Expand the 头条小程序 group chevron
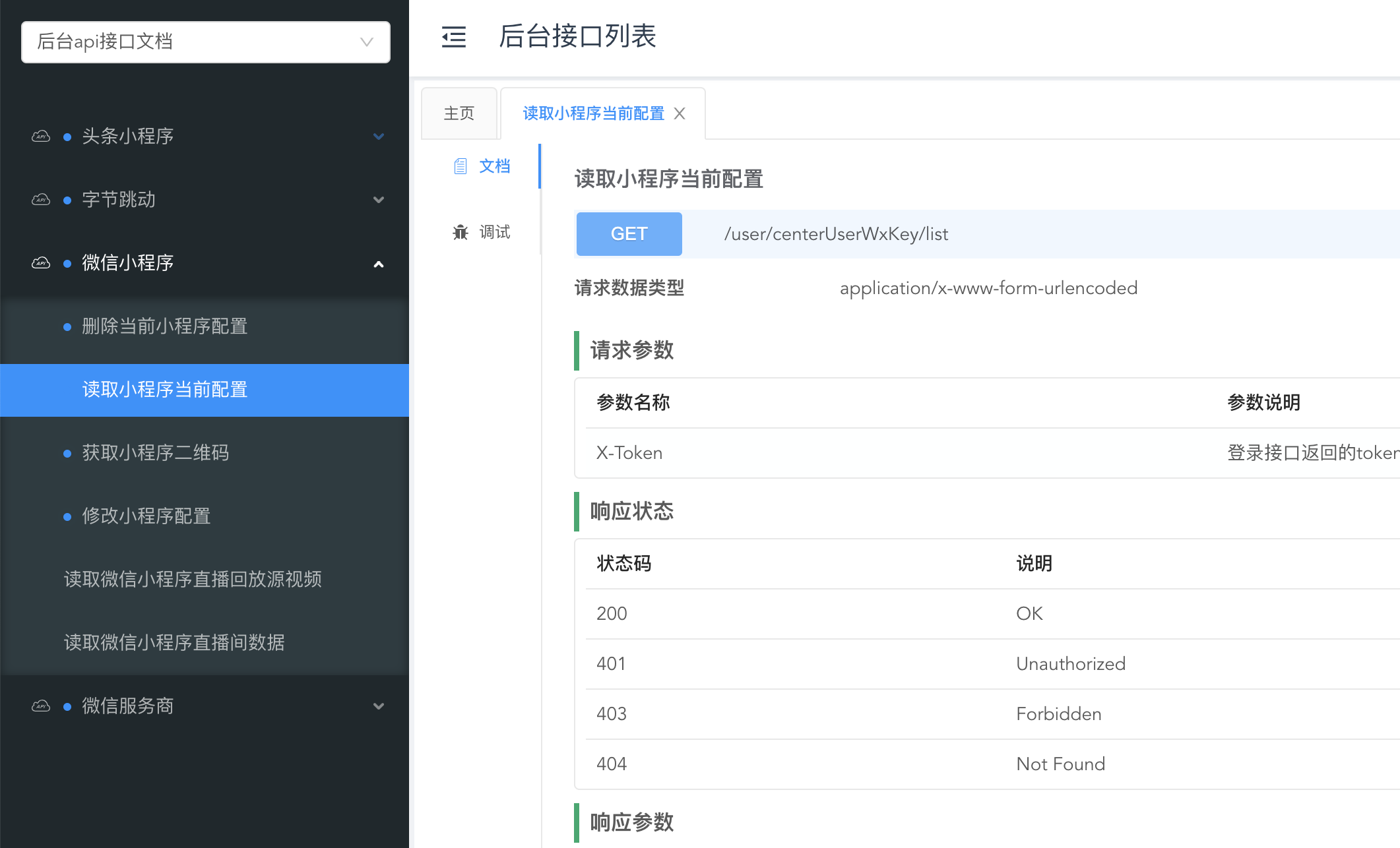 pos(379,136)
